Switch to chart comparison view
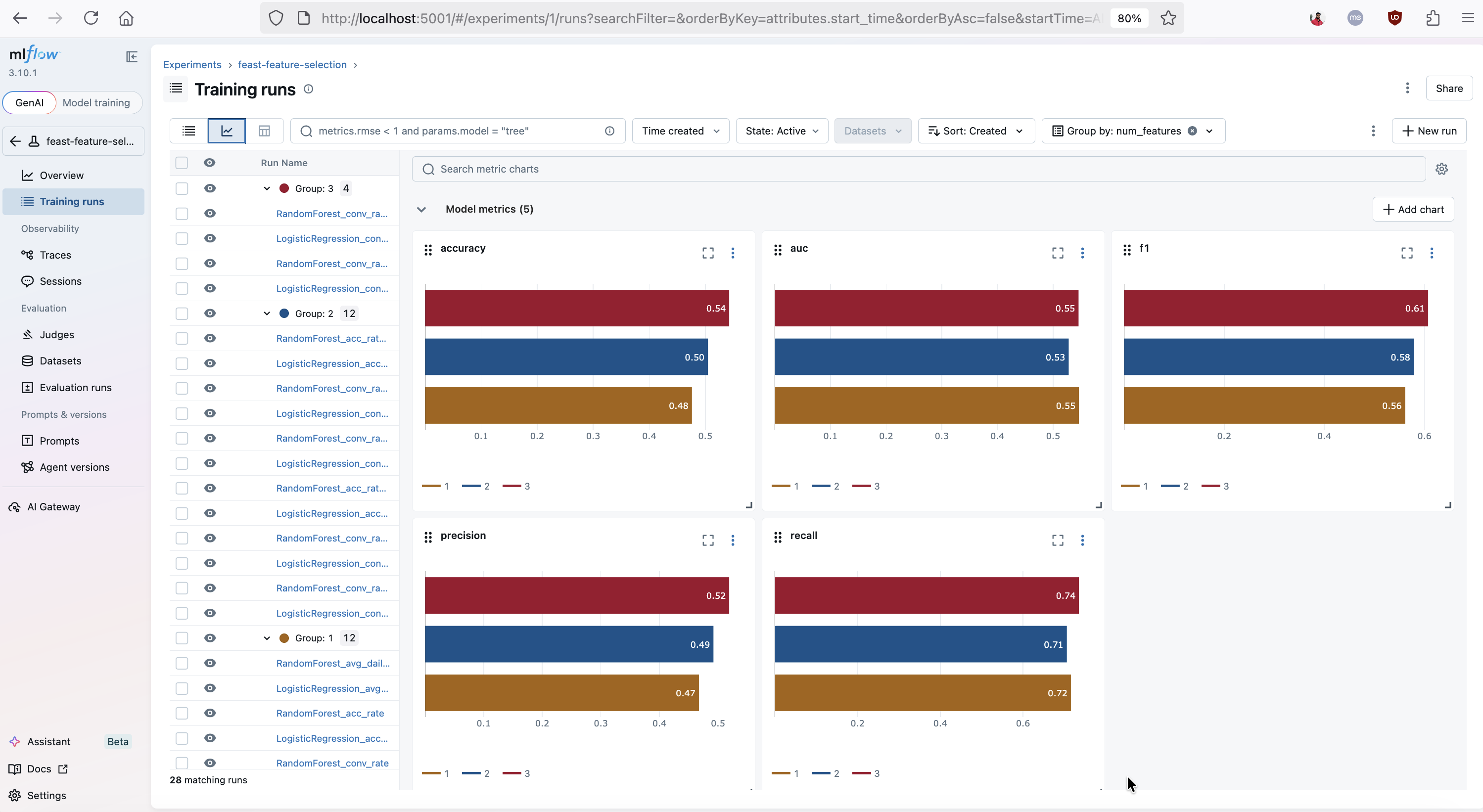This screenshot has width=1483, height=812. click(227, 131)
